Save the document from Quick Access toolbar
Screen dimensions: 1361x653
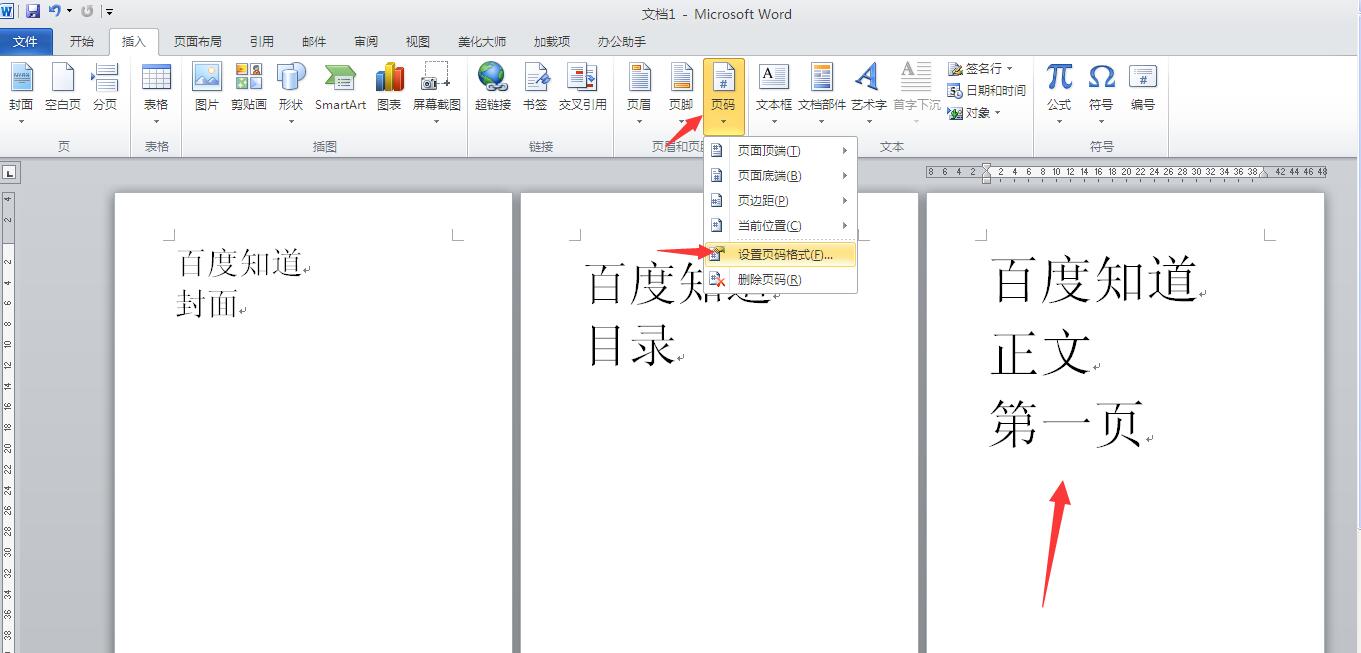(33, 11)
